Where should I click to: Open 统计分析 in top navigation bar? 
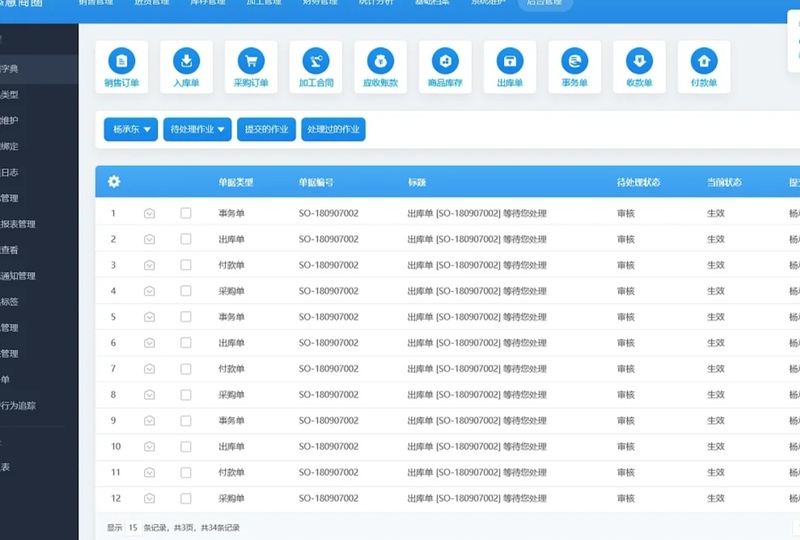pos(375,3)
